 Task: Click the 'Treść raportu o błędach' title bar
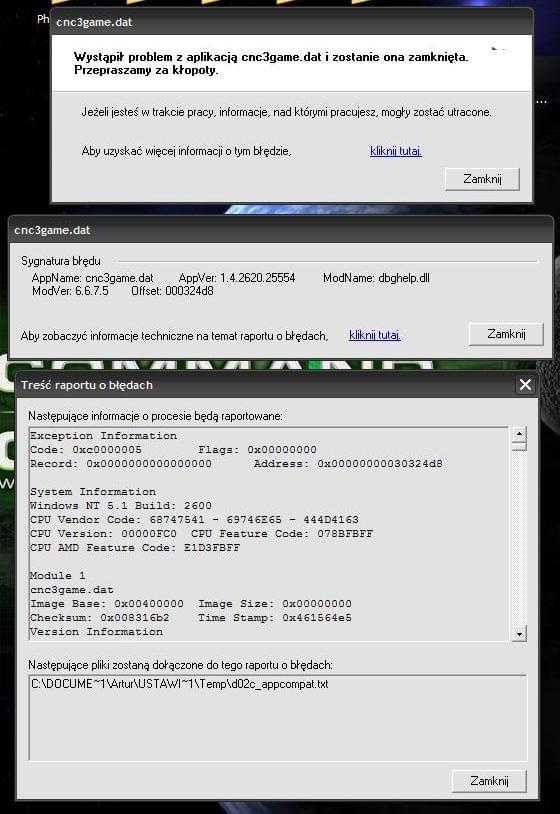(x=267, y=385)
